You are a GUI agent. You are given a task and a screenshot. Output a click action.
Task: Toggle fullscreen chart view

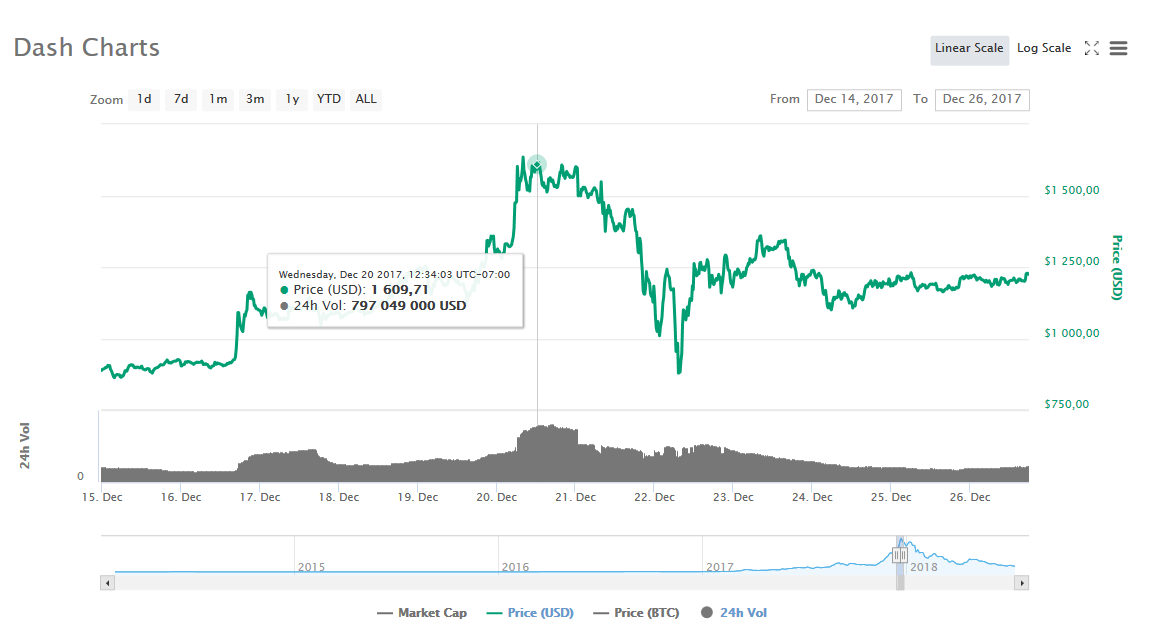(x=1091, y=48)
